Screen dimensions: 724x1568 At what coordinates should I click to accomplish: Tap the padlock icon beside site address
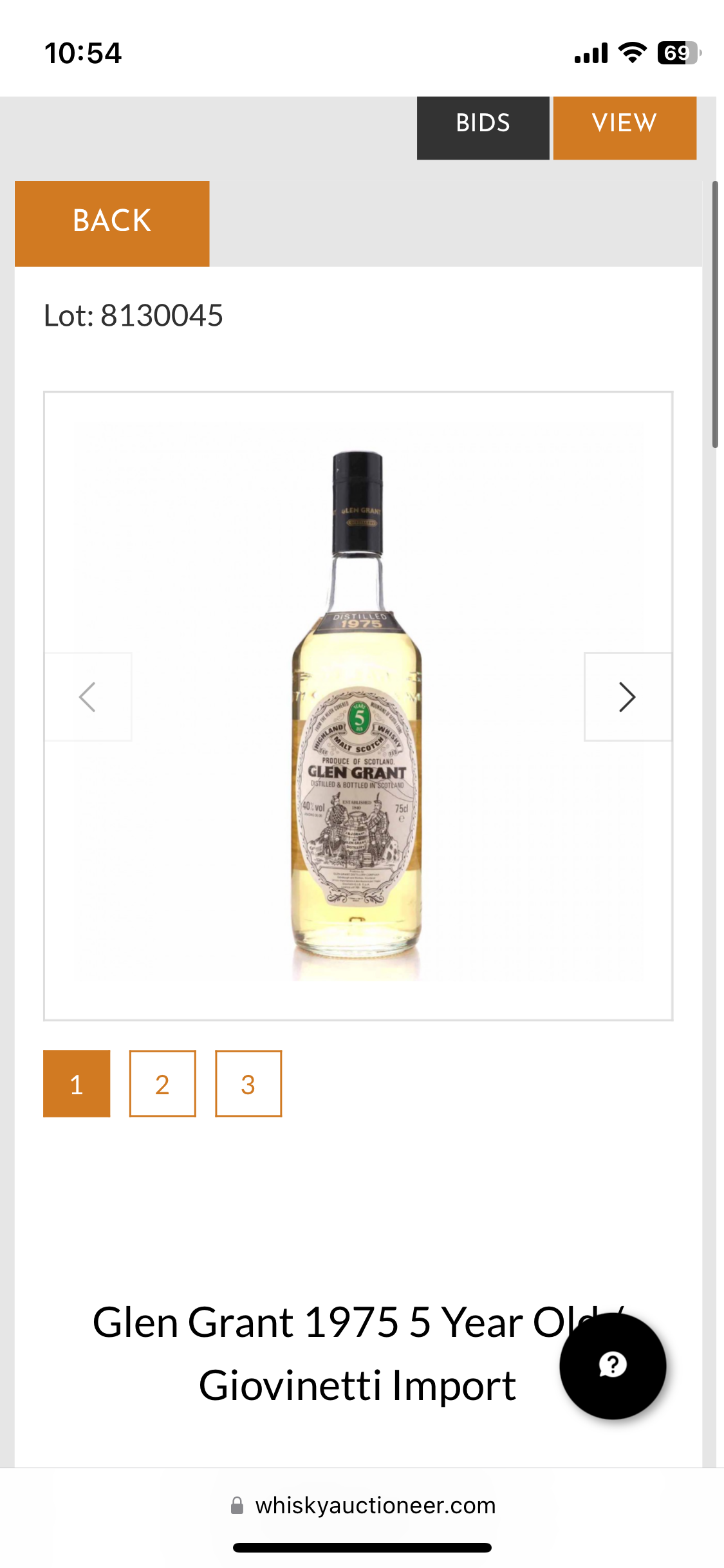point(237,1506)
